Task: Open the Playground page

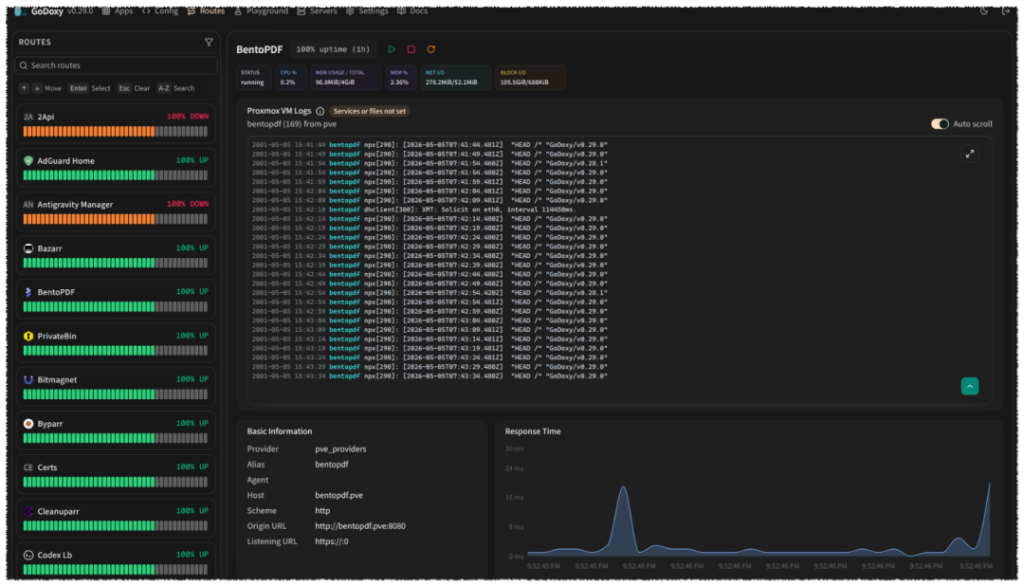Action: tap(261, 11)
